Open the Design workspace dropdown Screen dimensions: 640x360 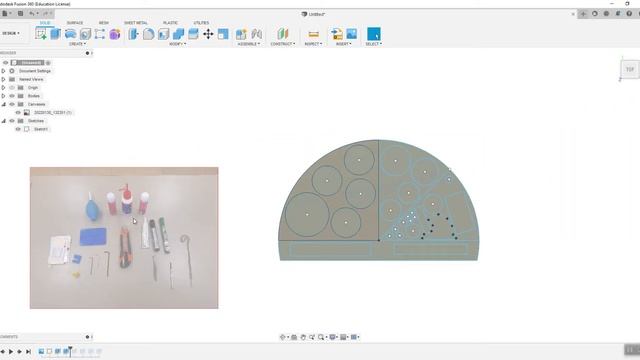pos(11,33)
